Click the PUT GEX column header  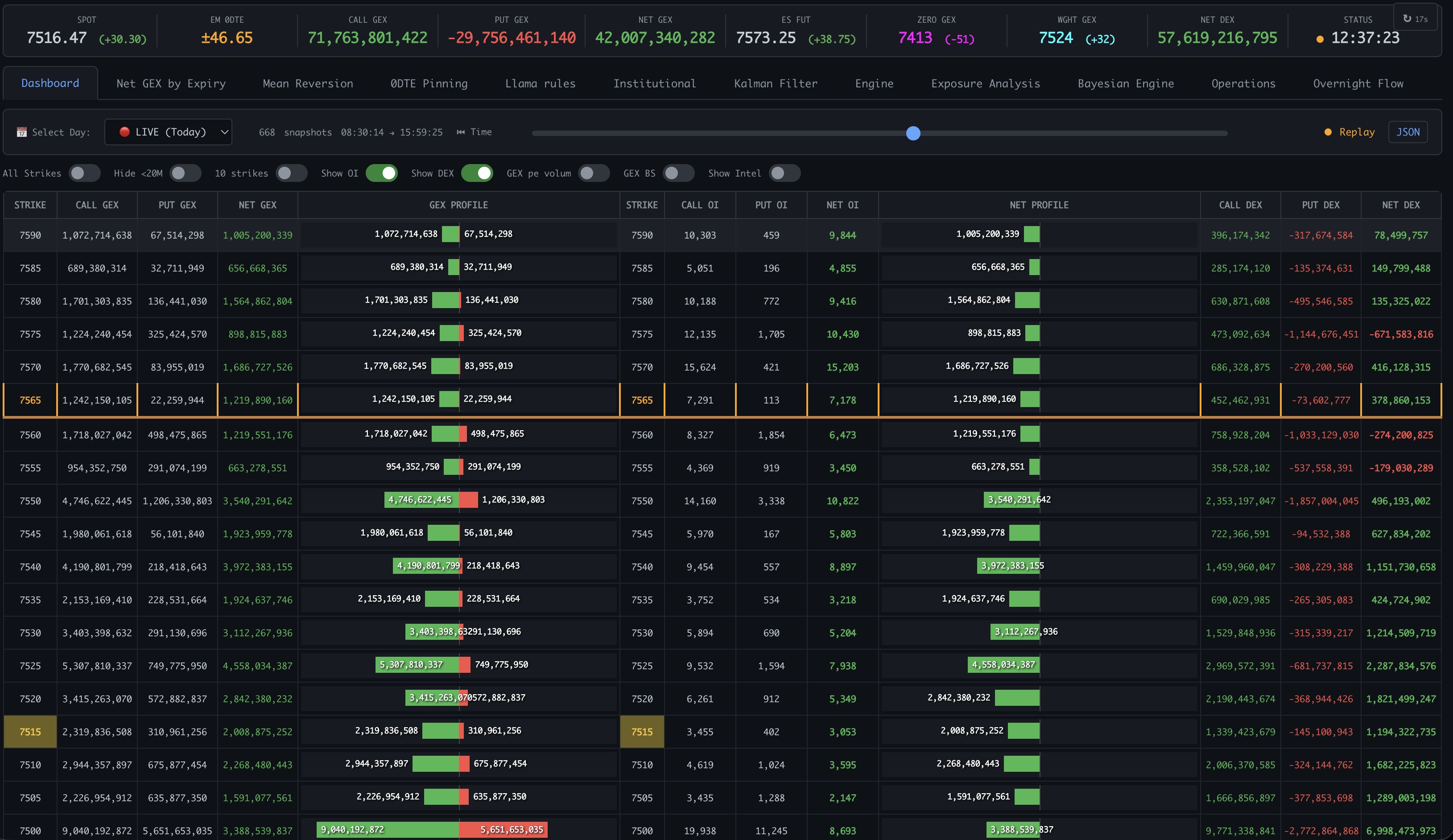click(177, 205)
